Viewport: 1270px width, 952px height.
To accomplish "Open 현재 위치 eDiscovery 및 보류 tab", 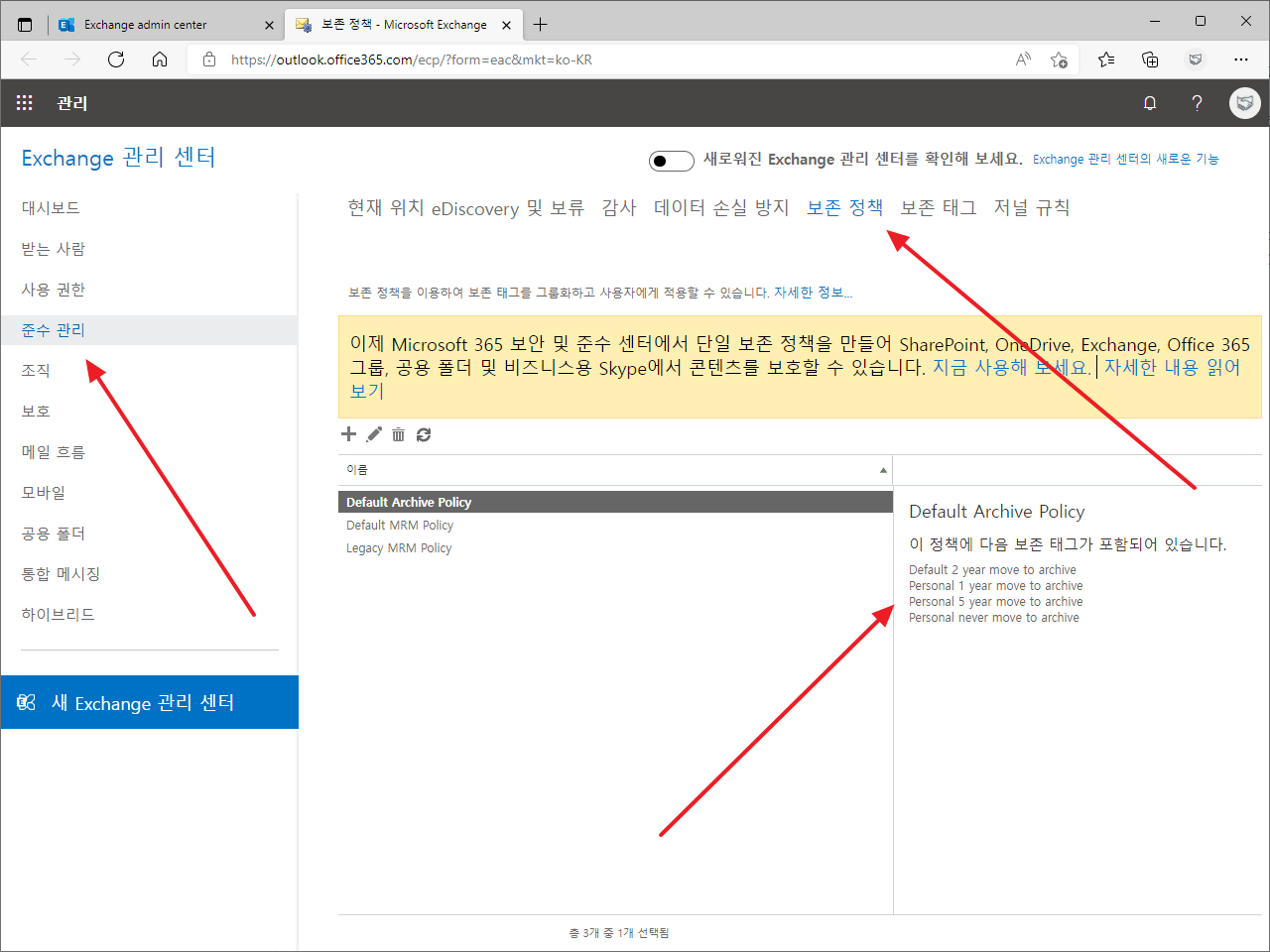I will coord(465,207).
